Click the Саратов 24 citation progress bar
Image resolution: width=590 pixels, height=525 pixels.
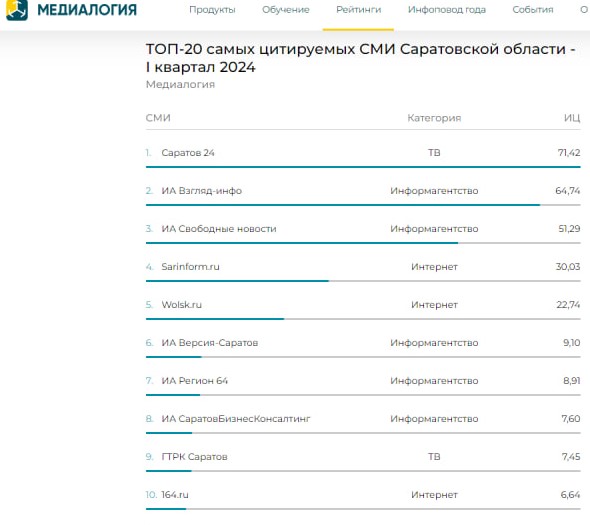[363, 167]
